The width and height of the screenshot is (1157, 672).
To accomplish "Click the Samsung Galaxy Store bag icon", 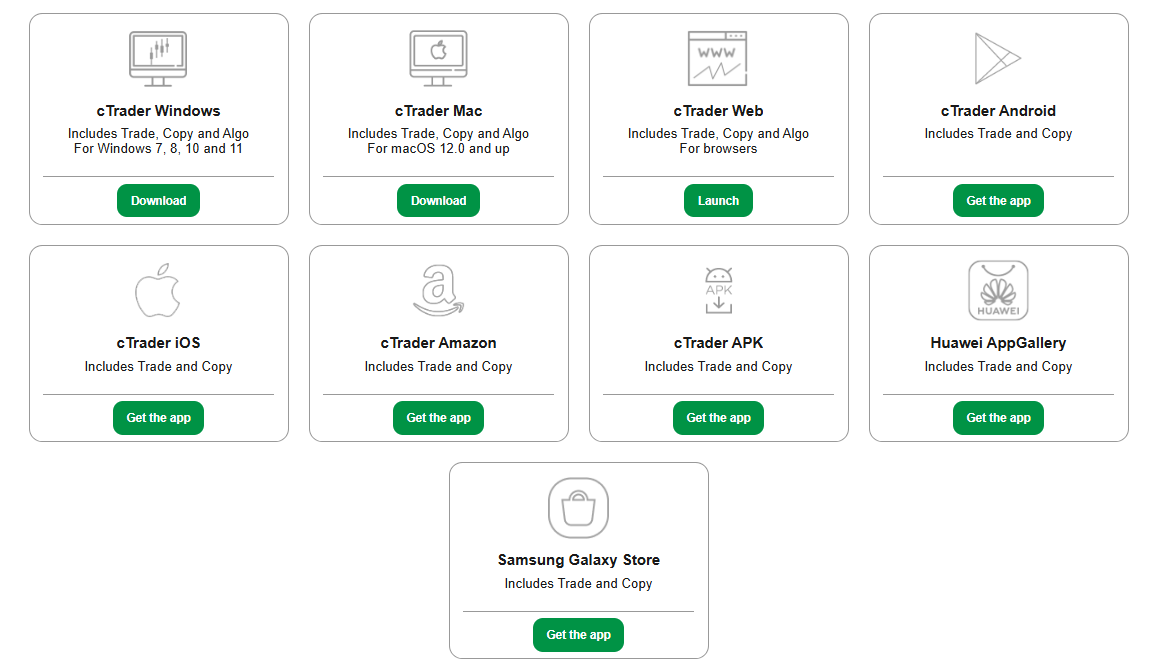I will 578,507.
